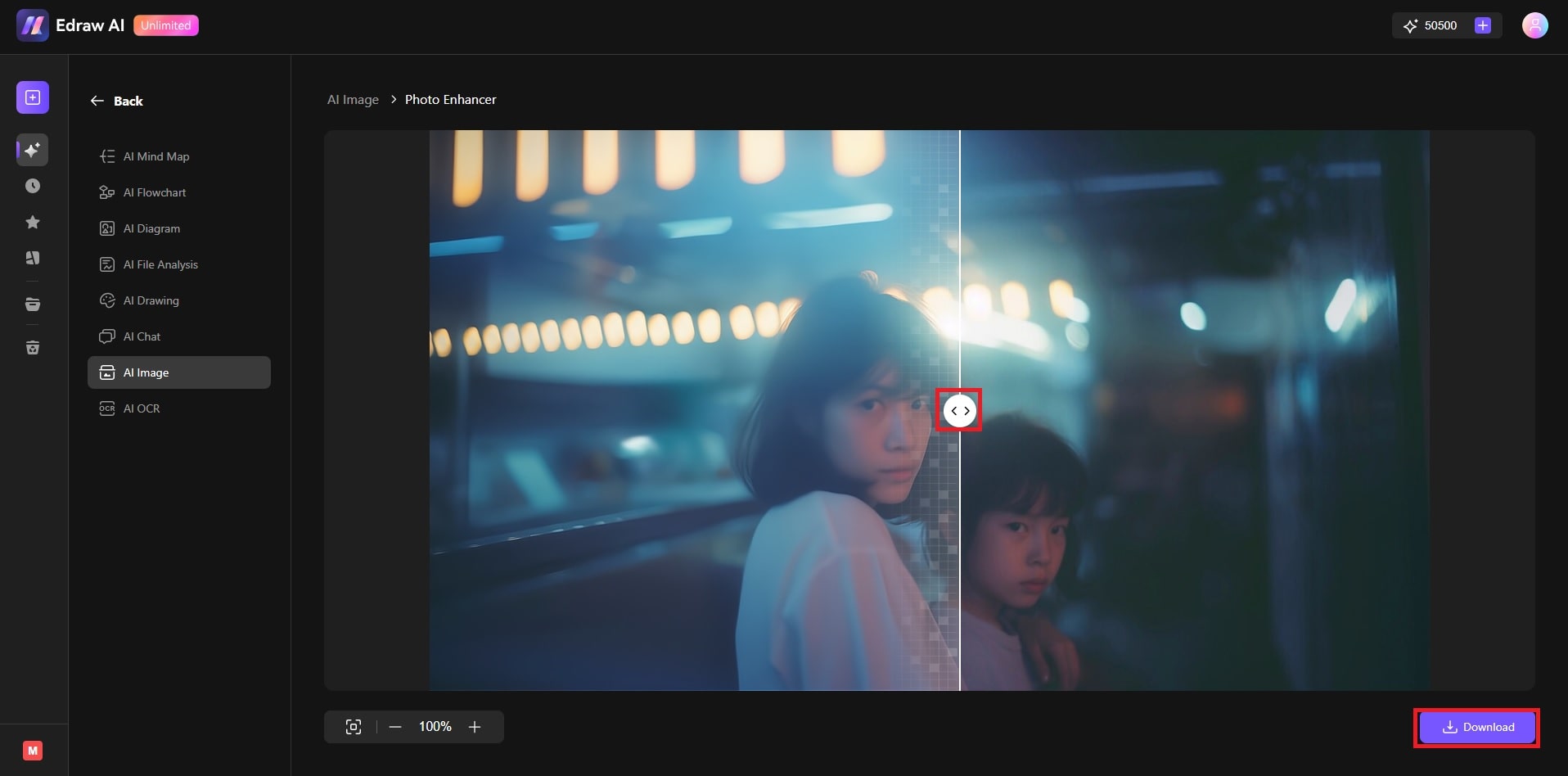Screen dimensions: 1568x776
Task: Select AI Diagram in the menu
Action: [178, 228]
